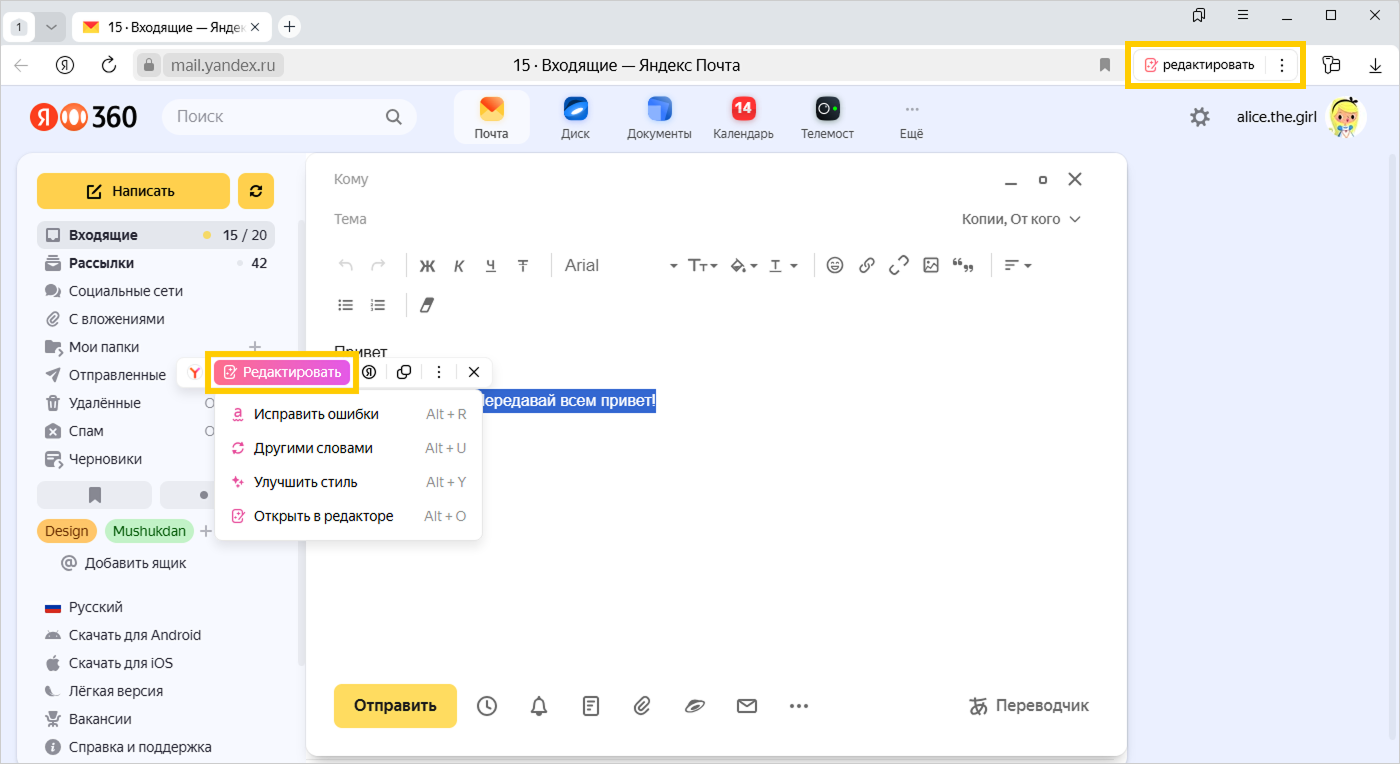Click the reminder bell icon
Viewport: 1400px width, 764px height.
pyautogui.click(x=539, y=706)
